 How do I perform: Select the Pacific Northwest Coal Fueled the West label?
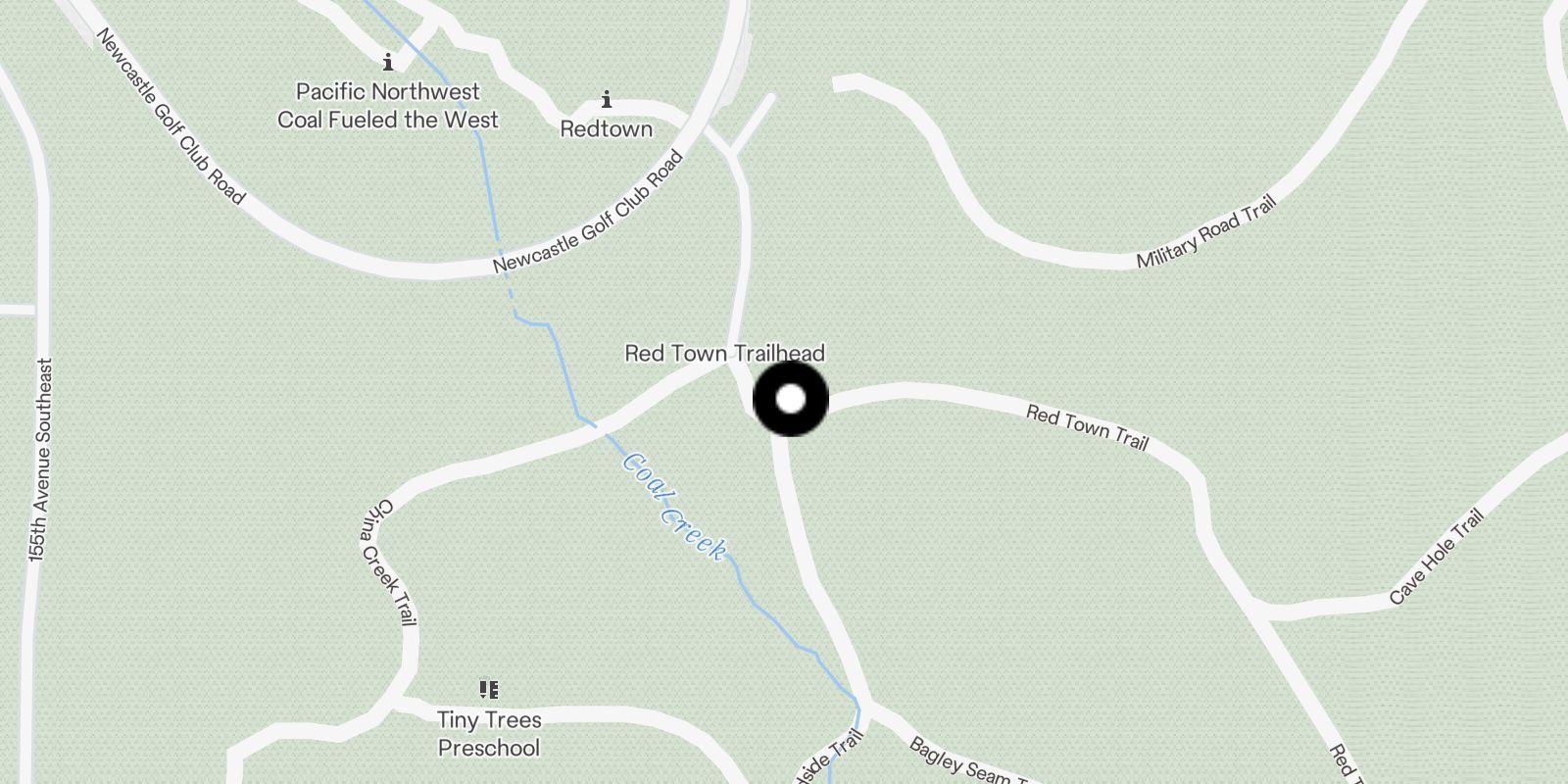point(388,106)
